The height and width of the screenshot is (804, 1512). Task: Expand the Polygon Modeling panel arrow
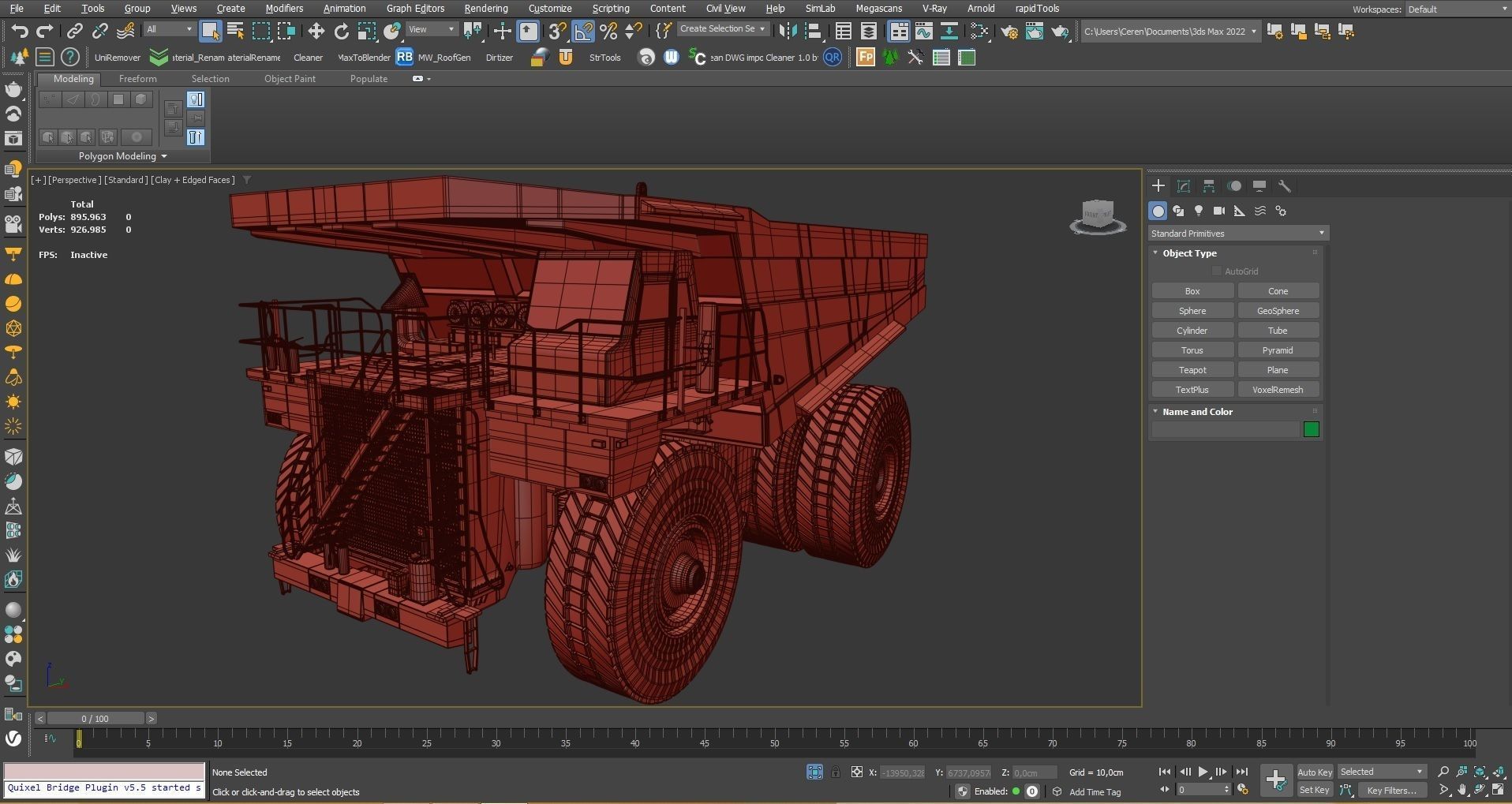point(164,156)
